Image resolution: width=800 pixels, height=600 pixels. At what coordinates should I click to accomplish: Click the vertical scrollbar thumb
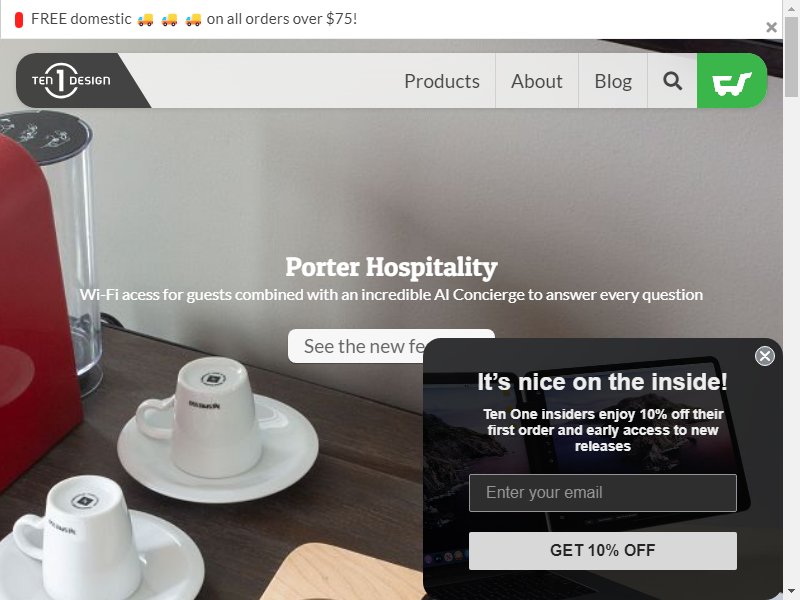coord(791,56)
